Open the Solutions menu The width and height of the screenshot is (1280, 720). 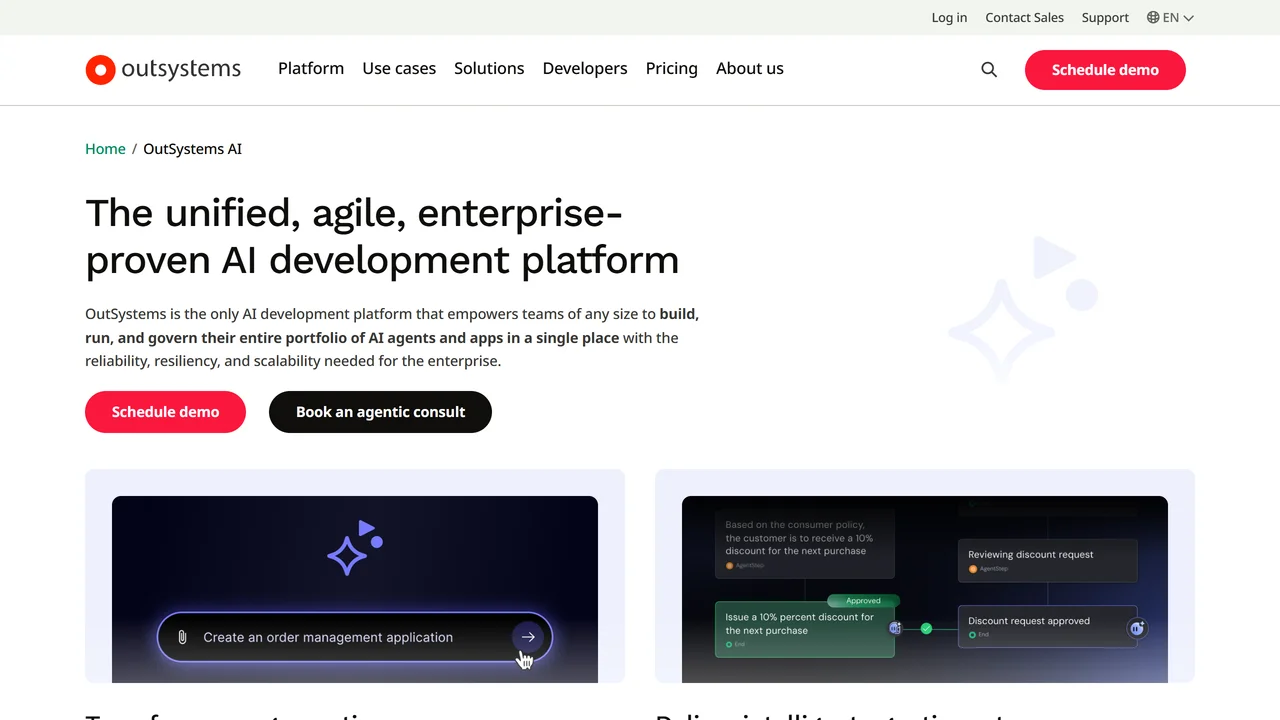pyautogui.click(x=489, y=69)
